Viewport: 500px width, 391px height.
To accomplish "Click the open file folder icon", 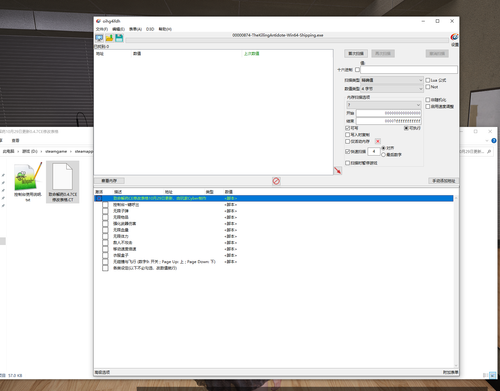I will coord(109,38).
